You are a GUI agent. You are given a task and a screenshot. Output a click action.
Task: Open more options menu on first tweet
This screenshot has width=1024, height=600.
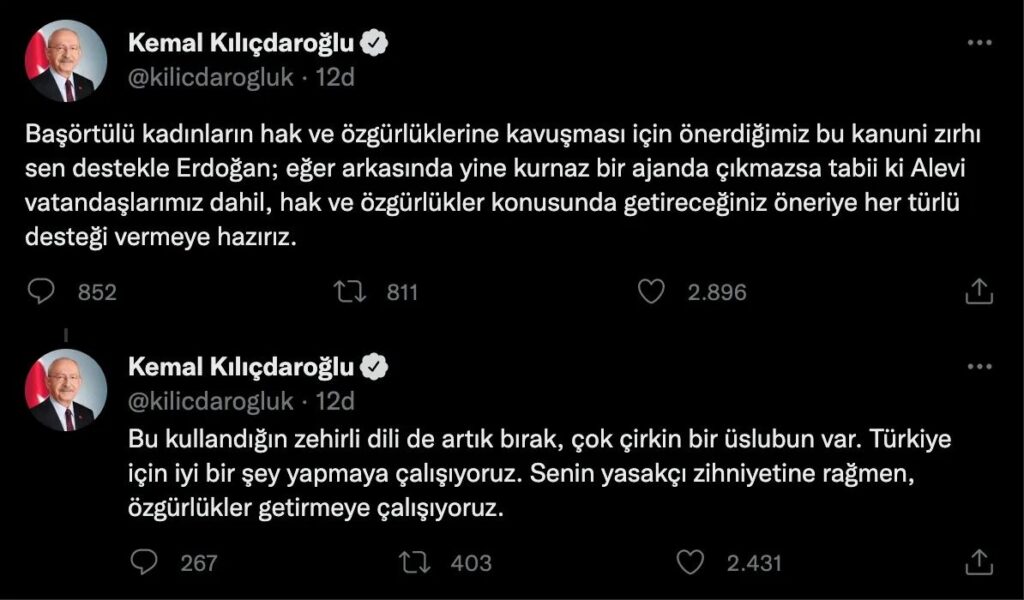coord(980,43)
